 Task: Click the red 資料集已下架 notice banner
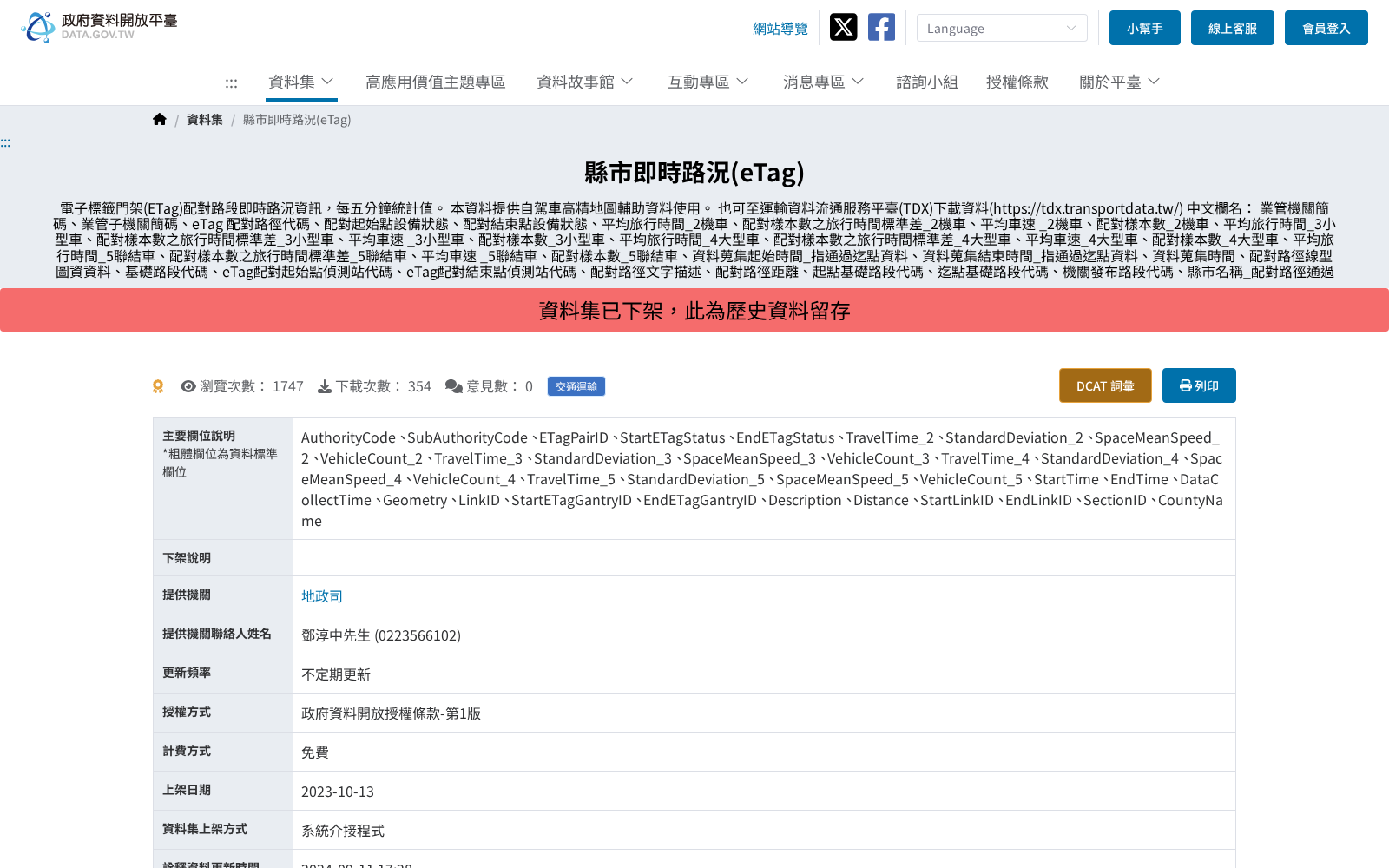pos(694,310)
